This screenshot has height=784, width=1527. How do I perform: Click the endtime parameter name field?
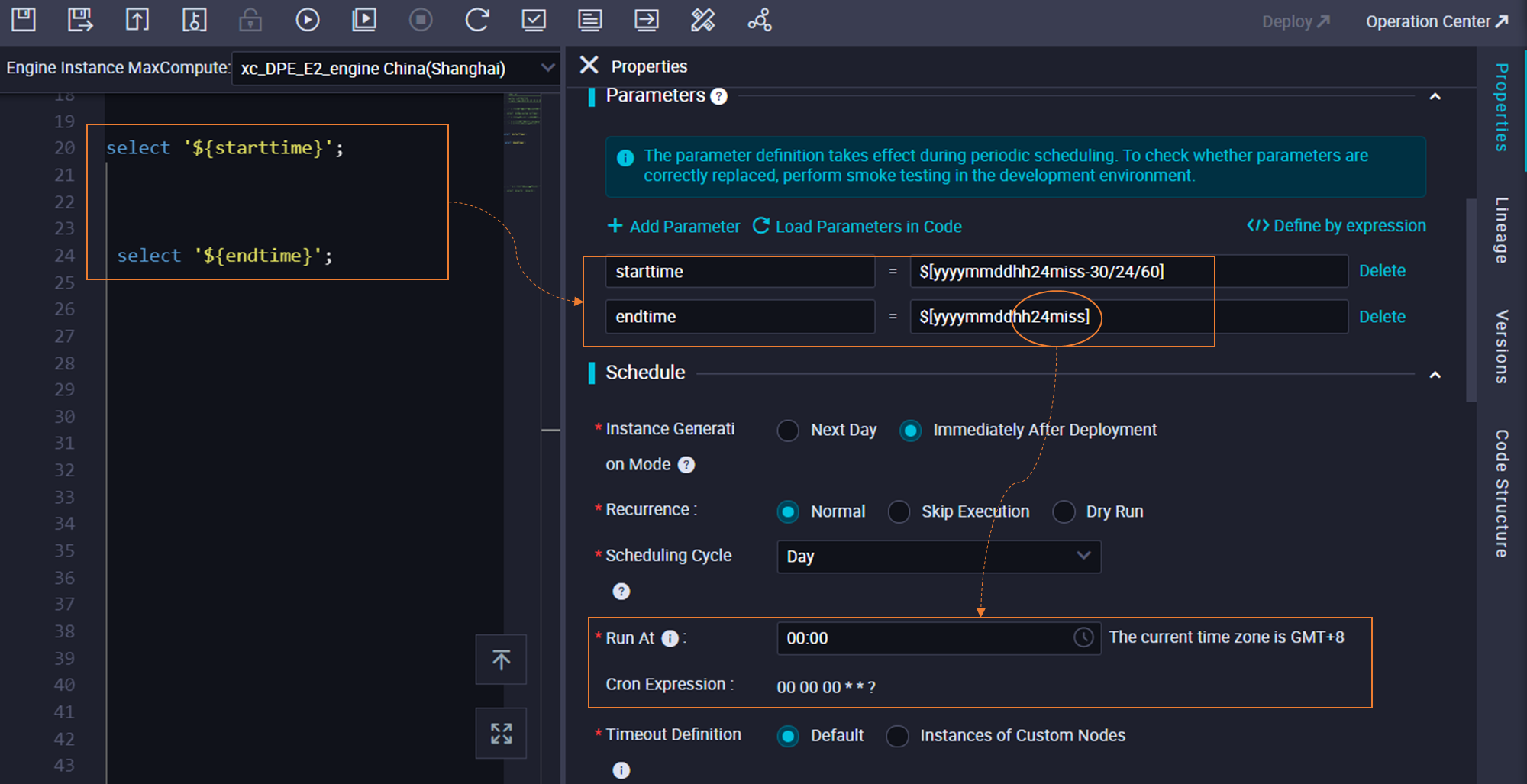click(x=740, y=317)
